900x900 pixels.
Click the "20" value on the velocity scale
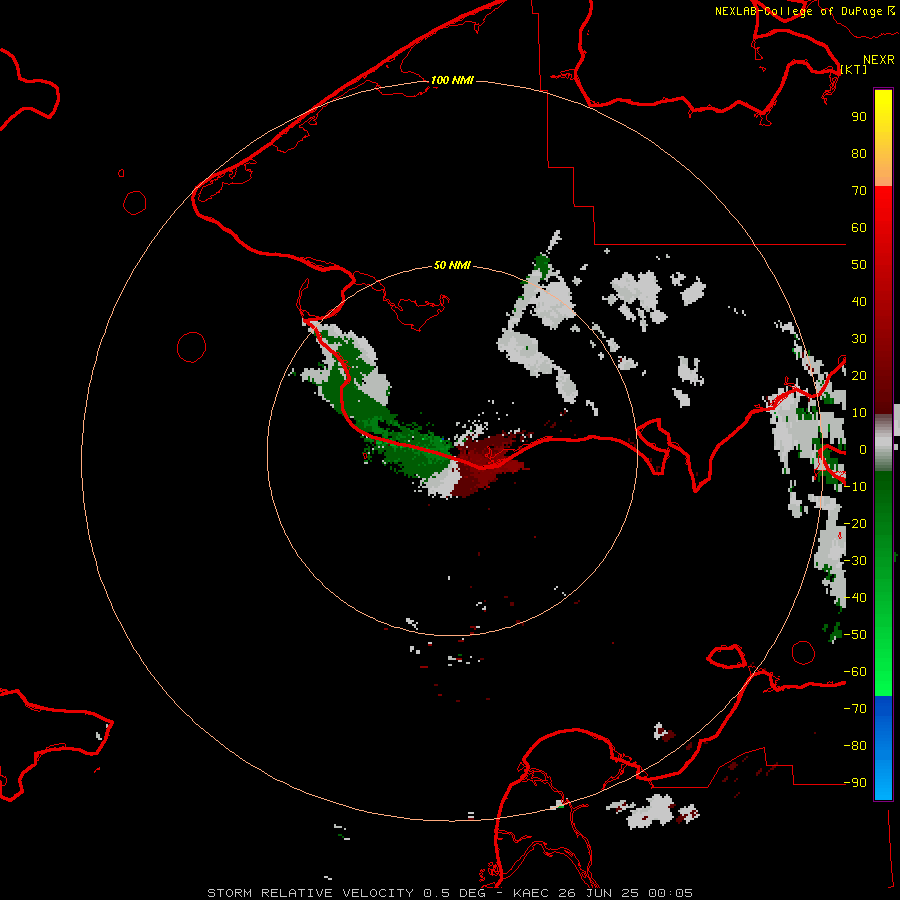(x=859, y=375)
